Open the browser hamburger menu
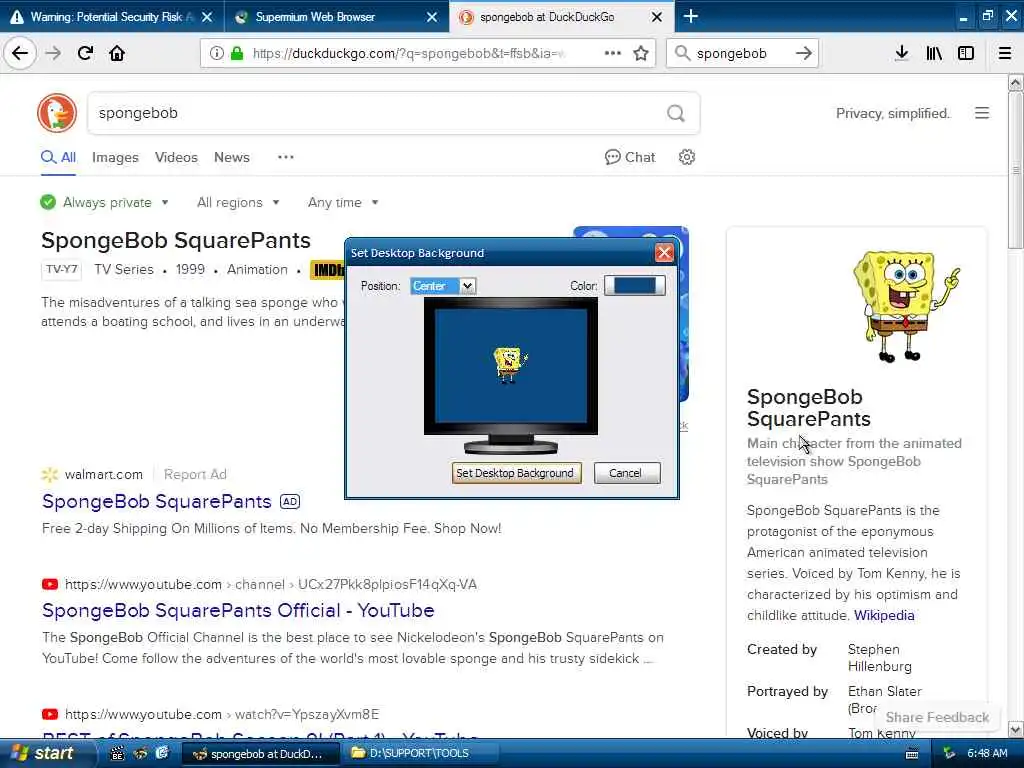This screenshot has height=768, width=1024. [x=1005, y=53]
